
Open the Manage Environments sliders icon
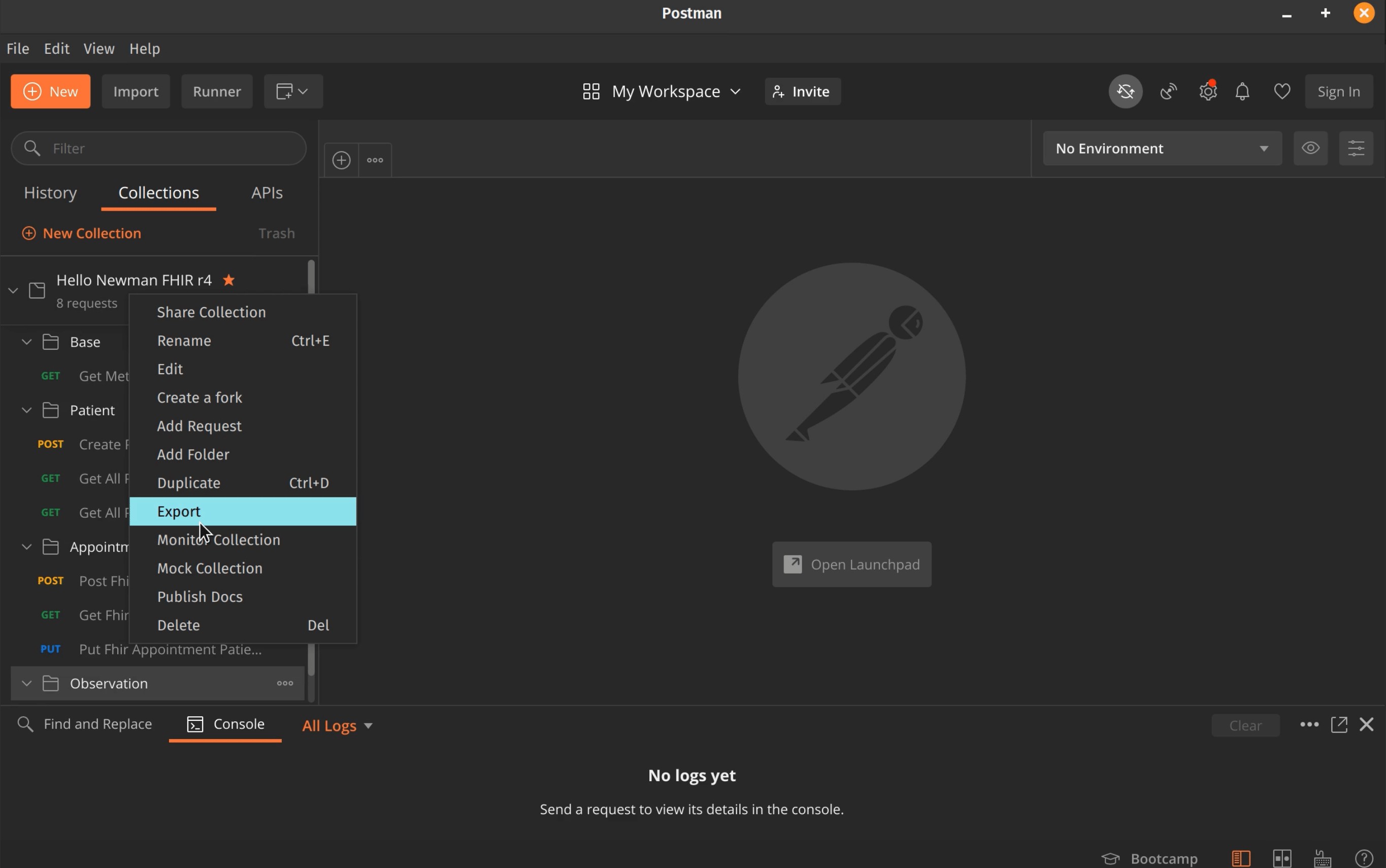click(1356, 148)
